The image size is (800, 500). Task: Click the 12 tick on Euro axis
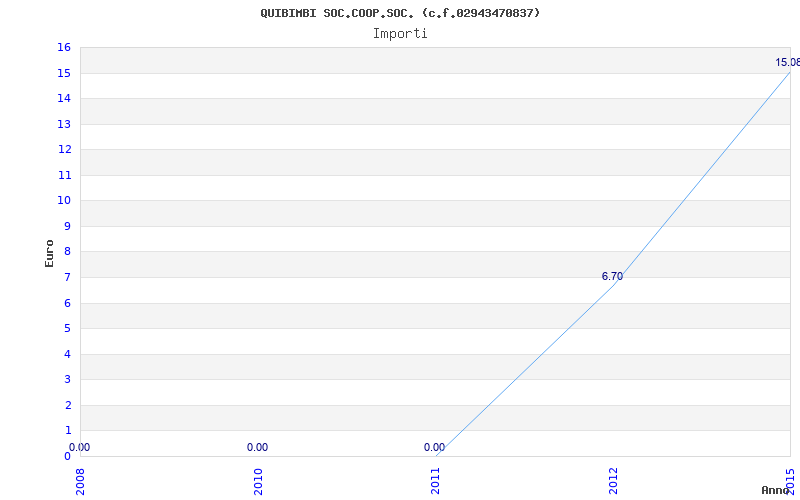[x=64, y=150]
